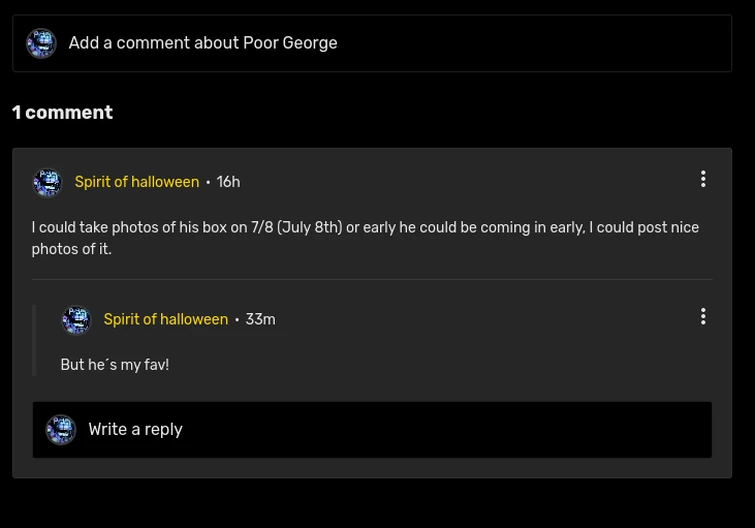Click the divider line above the reply

tap(371, 279)
